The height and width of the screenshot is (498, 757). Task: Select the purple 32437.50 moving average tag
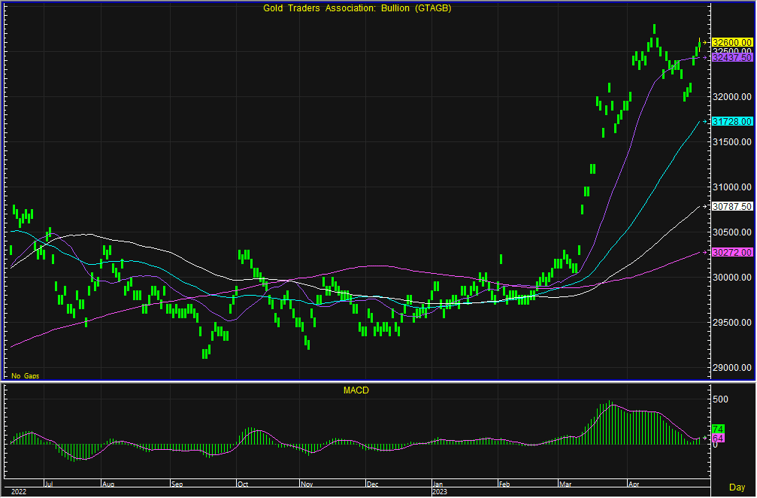click(732, 58)
